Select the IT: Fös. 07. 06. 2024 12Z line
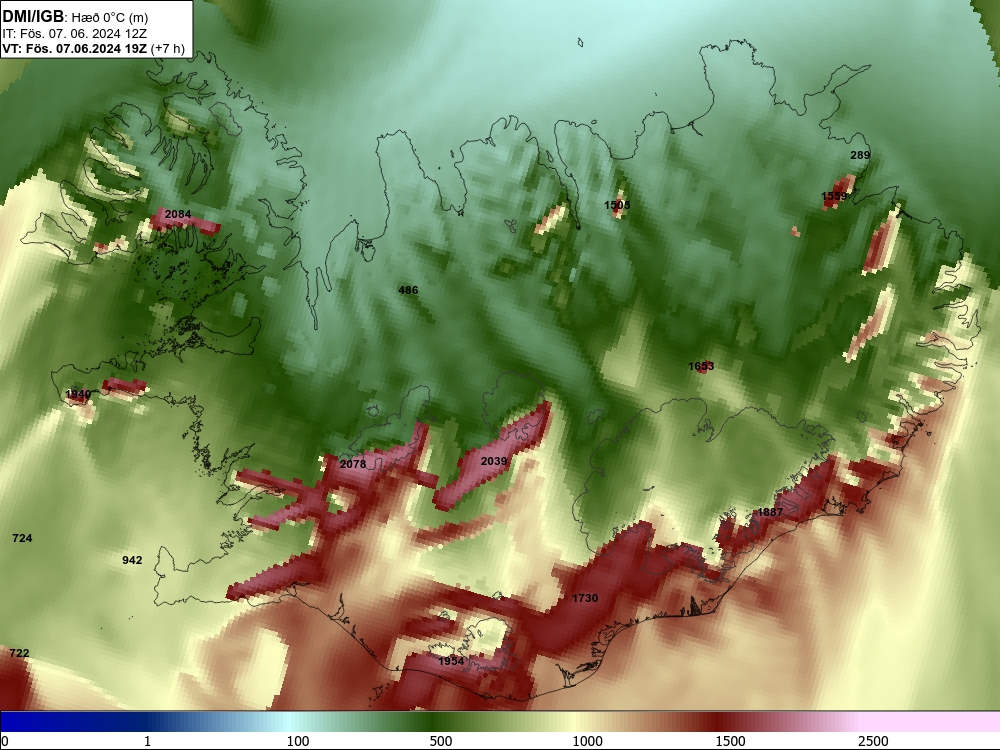 click(x=75, y=34)
